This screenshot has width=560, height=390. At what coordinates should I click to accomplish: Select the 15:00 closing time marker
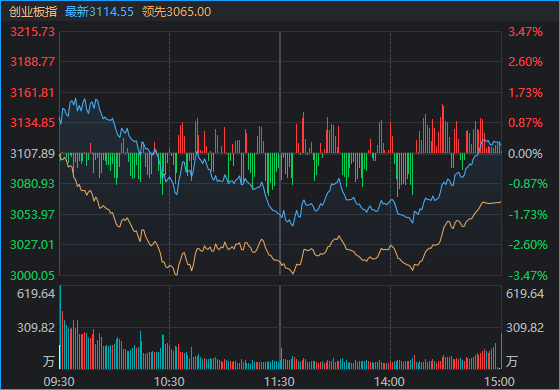[500, 382]
